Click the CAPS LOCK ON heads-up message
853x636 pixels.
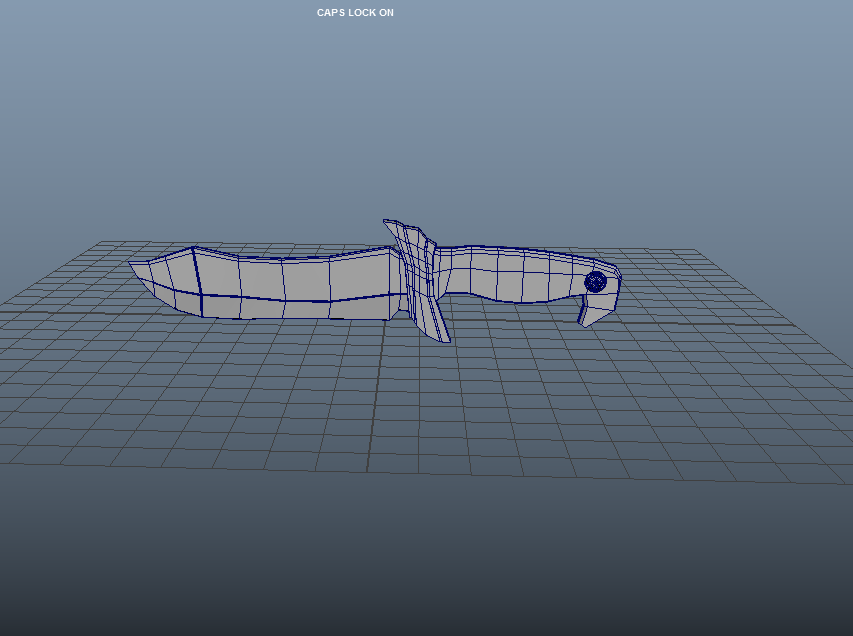355,13
